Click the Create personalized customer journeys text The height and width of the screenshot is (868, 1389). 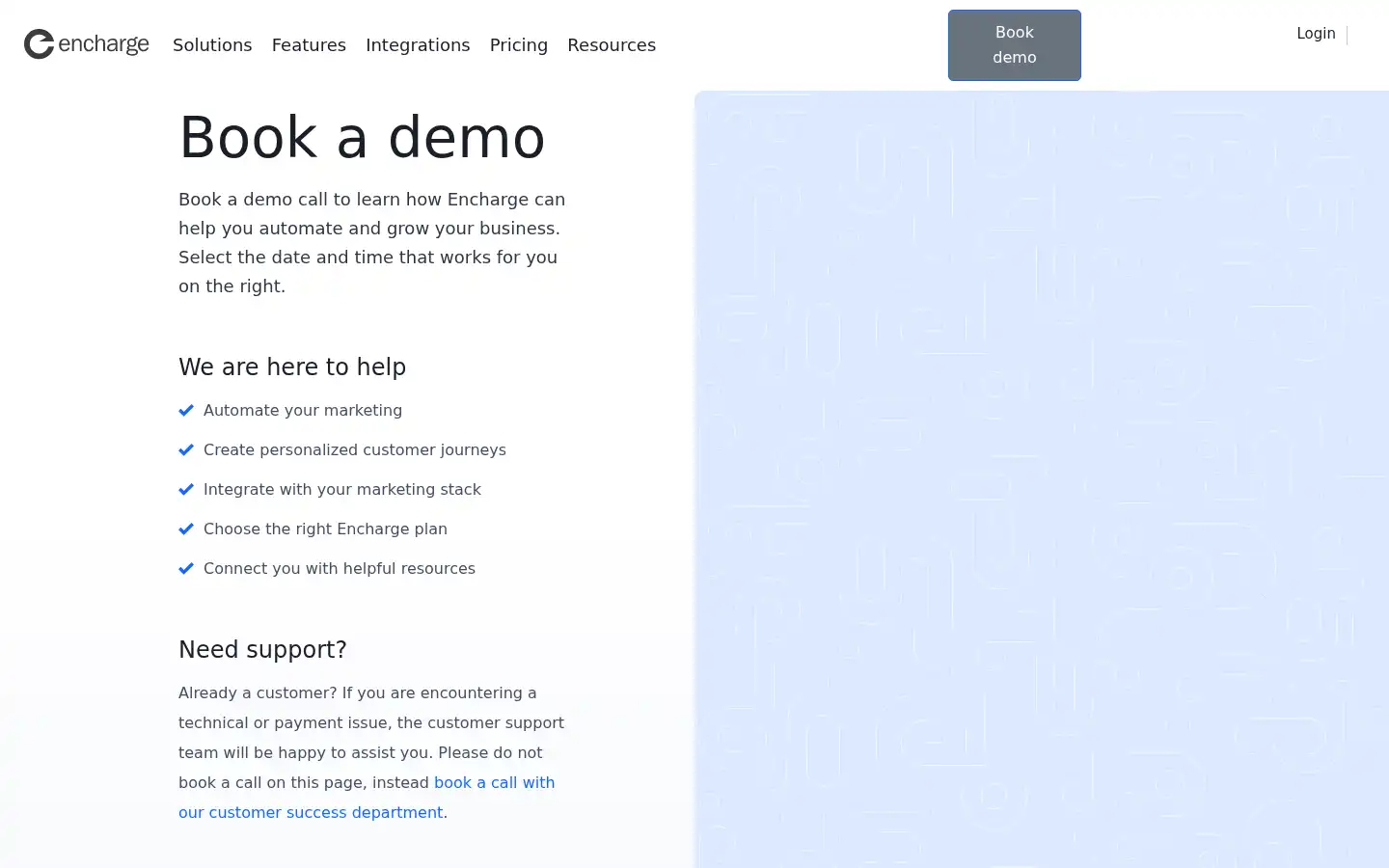(x=355, y=450)
